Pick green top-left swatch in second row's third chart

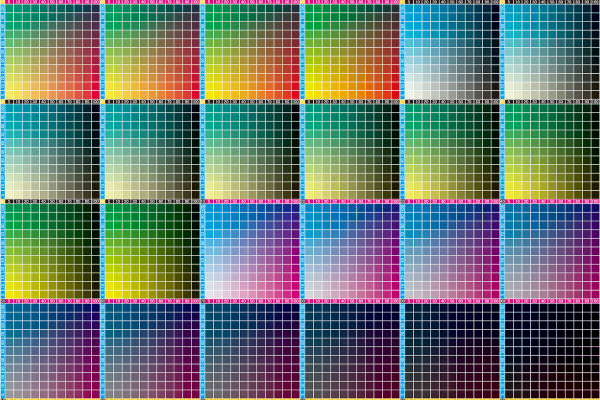tap(213, 110)
